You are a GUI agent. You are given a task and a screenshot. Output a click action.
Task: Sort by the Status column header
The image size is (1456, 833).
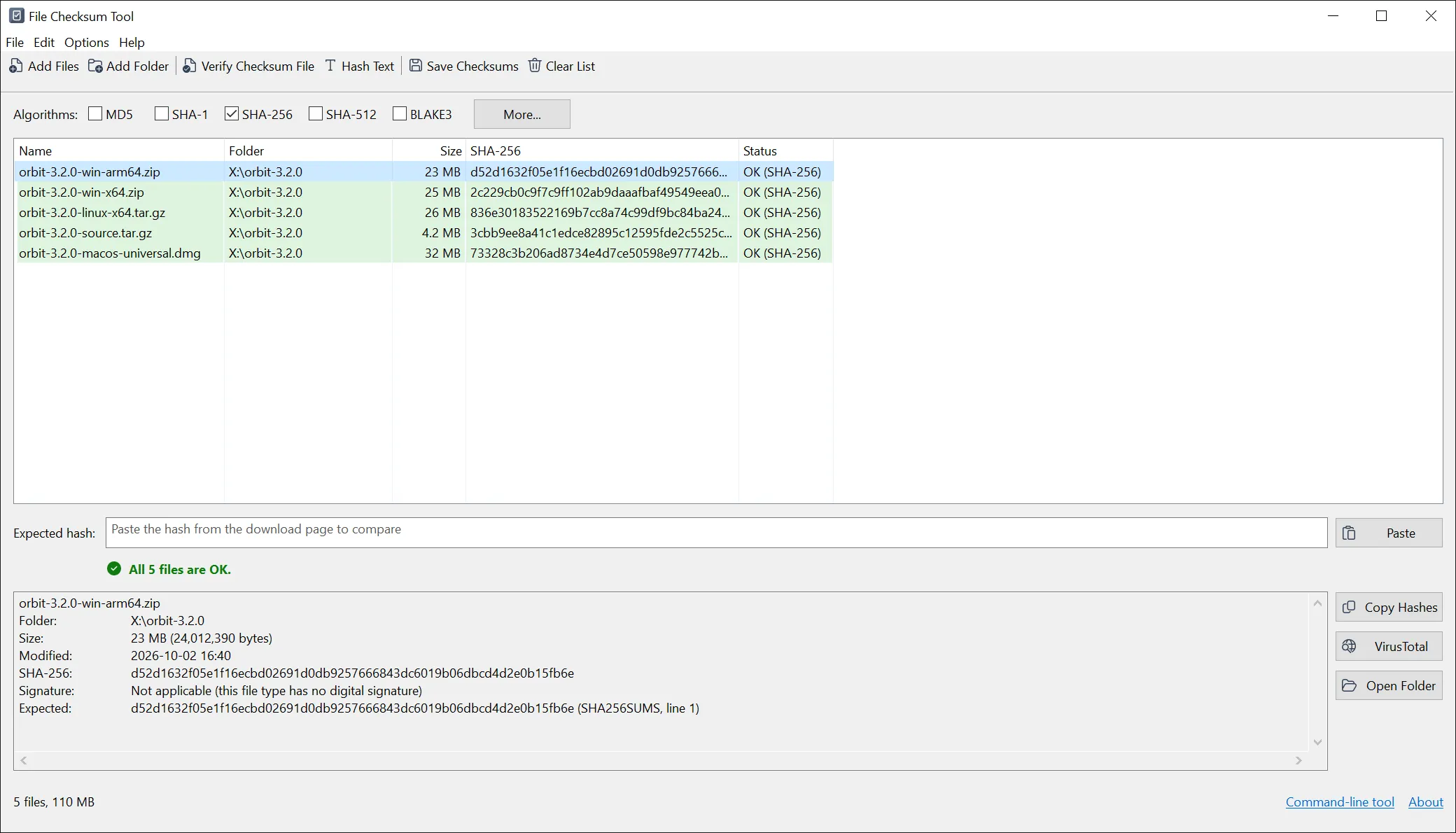(x=785, y=150)
